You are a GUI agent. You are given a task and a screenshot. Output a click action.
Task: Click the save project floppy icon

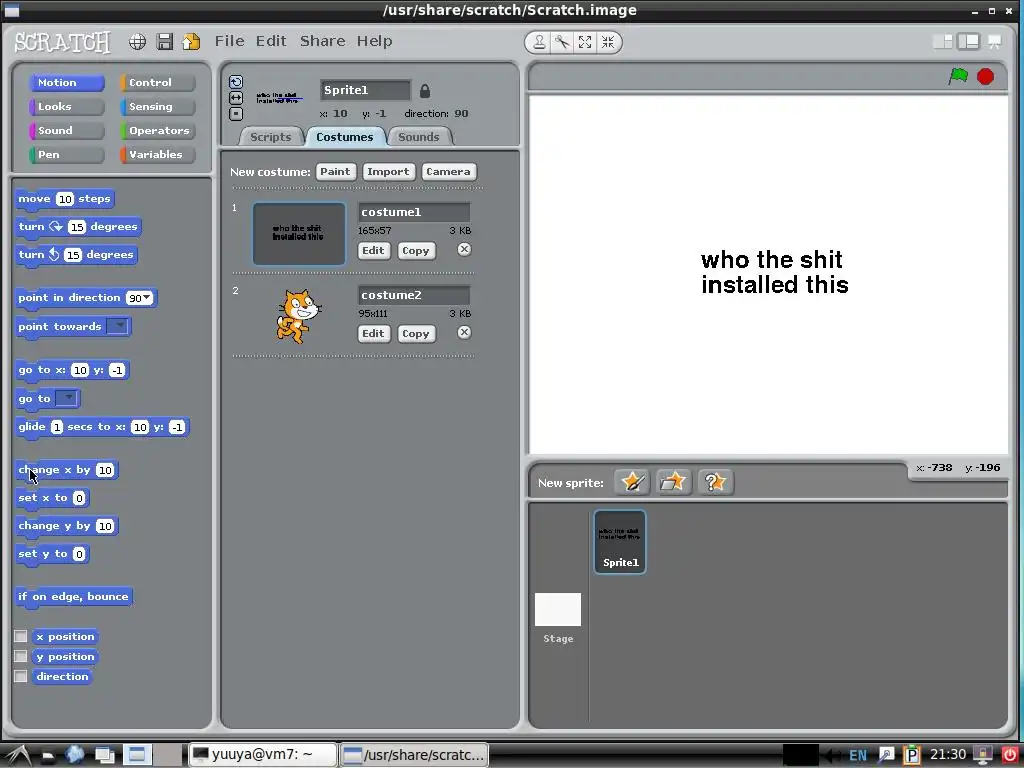pos(165,42)
